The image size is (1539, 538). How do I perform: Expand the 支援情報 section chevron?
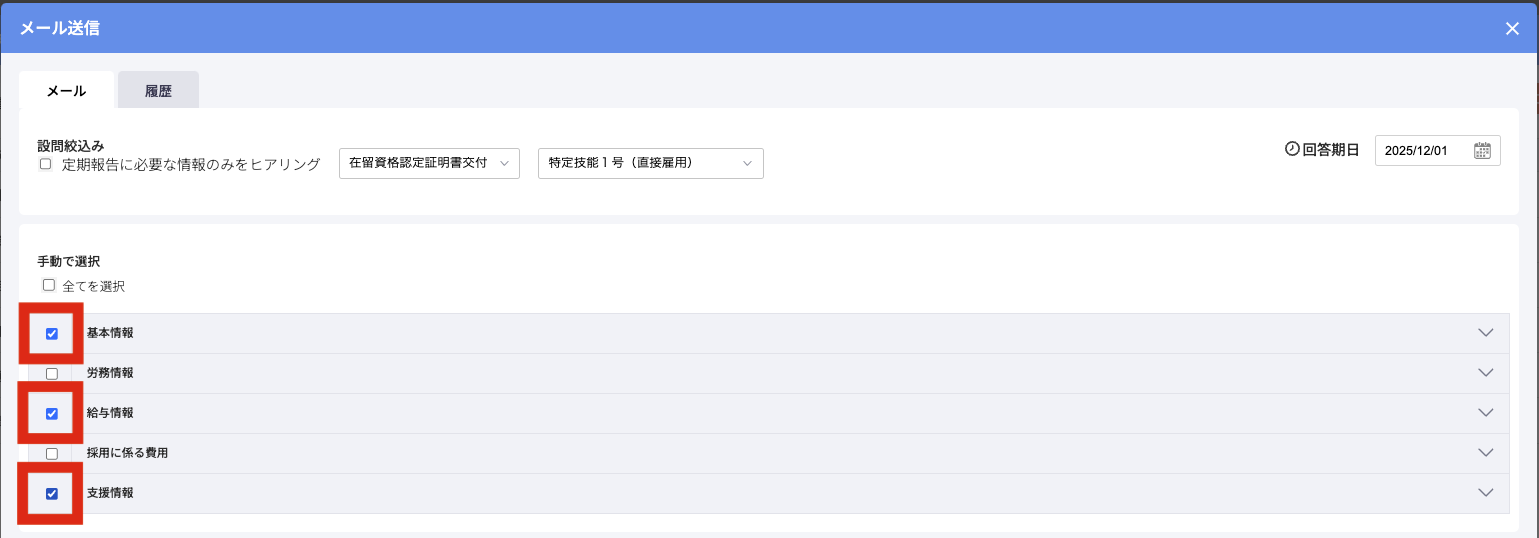pyautogui.click(x=1485, y=493)
